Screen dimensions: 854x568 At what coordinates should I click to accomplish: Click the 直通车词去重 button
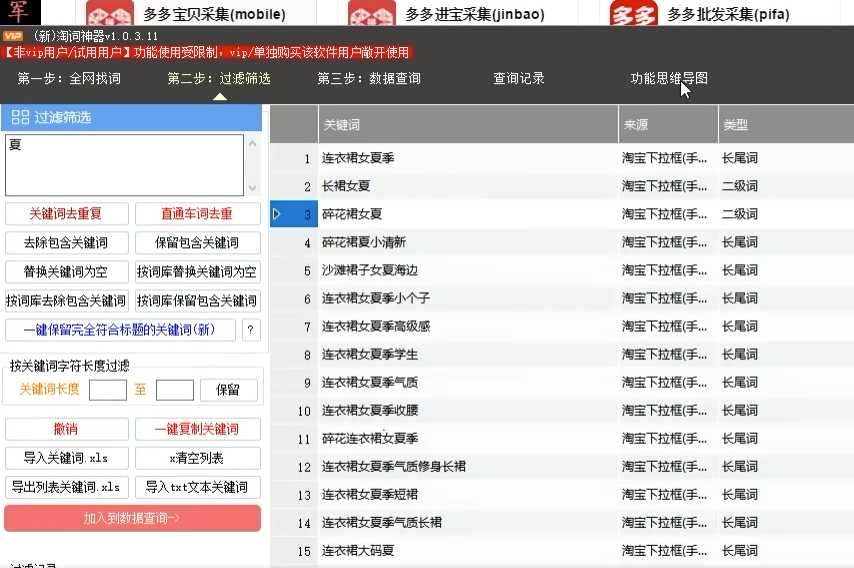pos(198,213)
